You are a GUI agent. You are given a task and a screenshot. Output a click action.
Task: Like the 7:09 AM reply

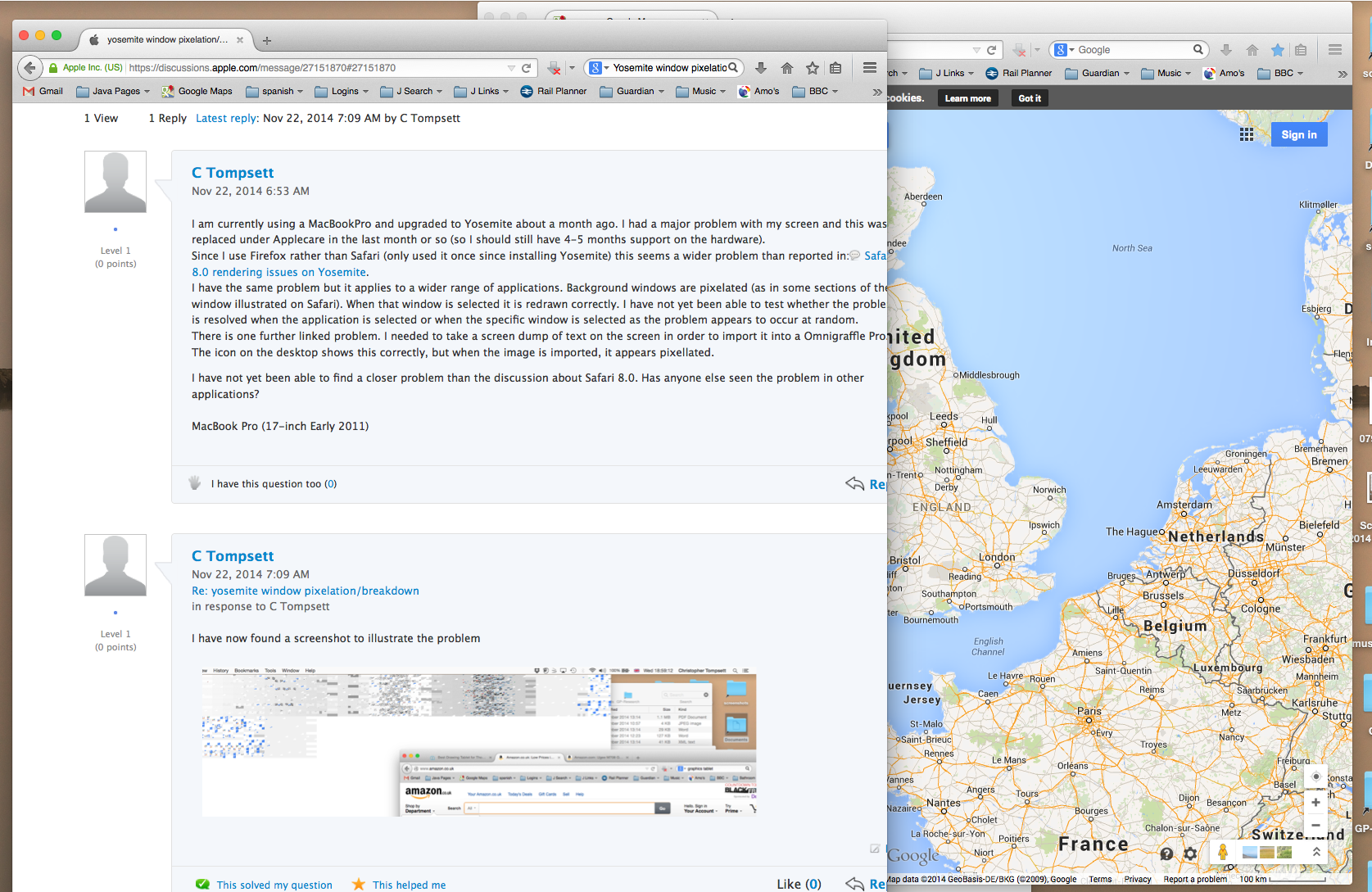799,884
